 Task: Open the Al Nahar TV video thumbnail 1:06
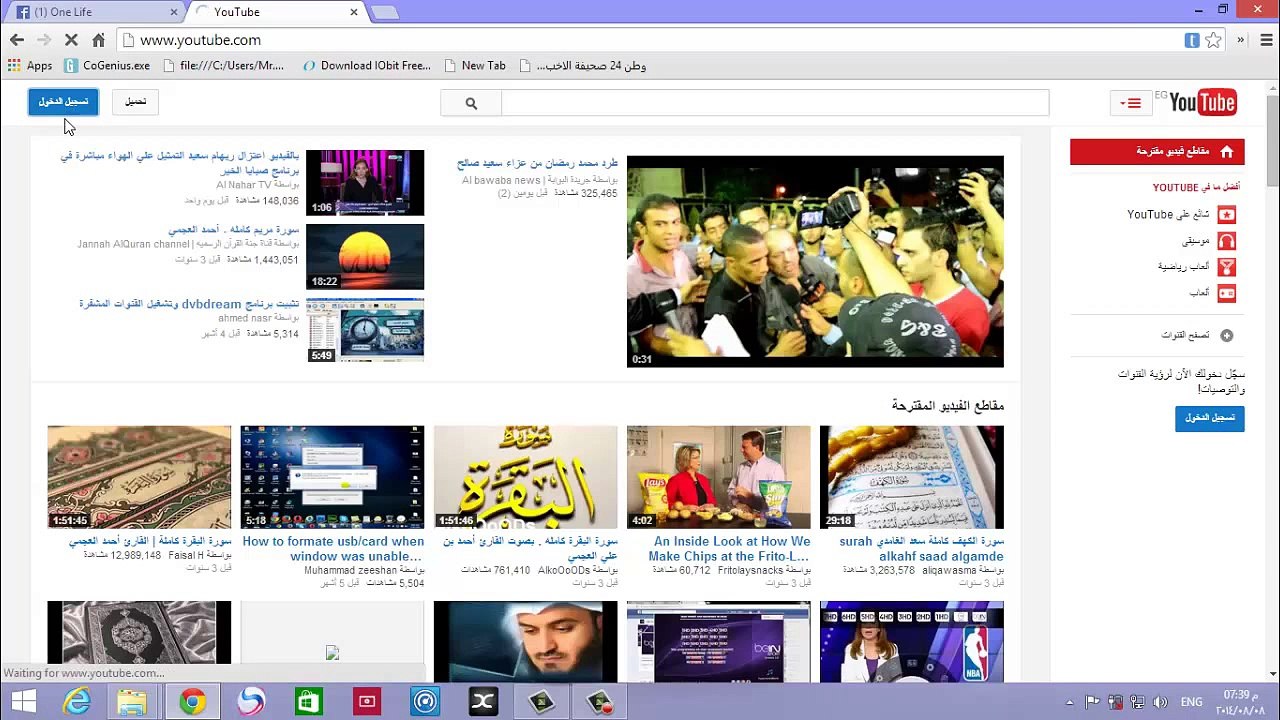[x=365, y=183]
